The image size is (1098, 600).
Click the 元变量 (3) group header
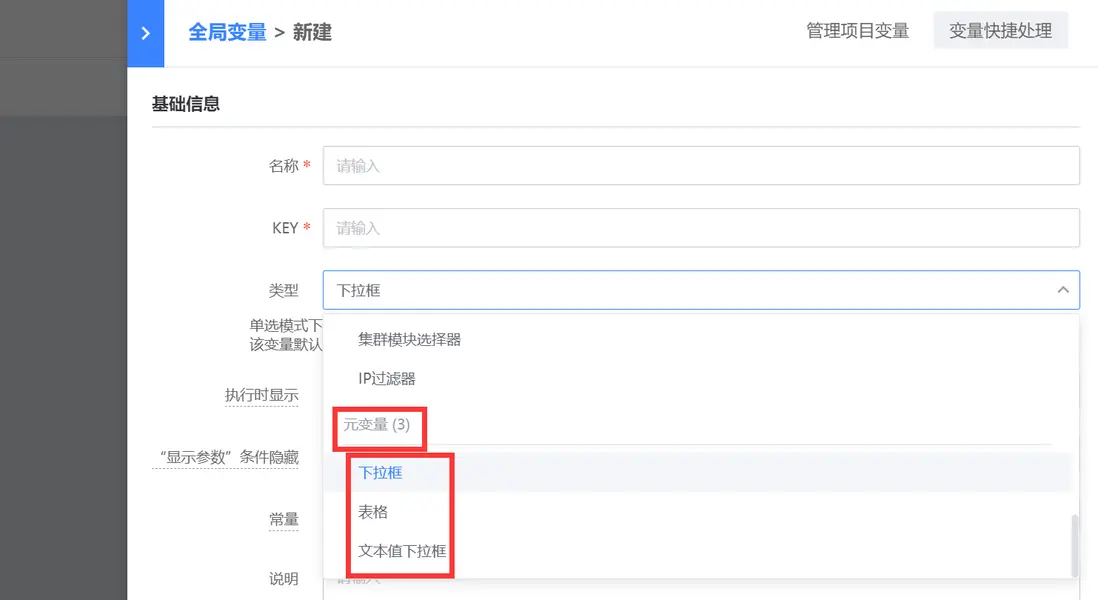(x=377, y=424)
